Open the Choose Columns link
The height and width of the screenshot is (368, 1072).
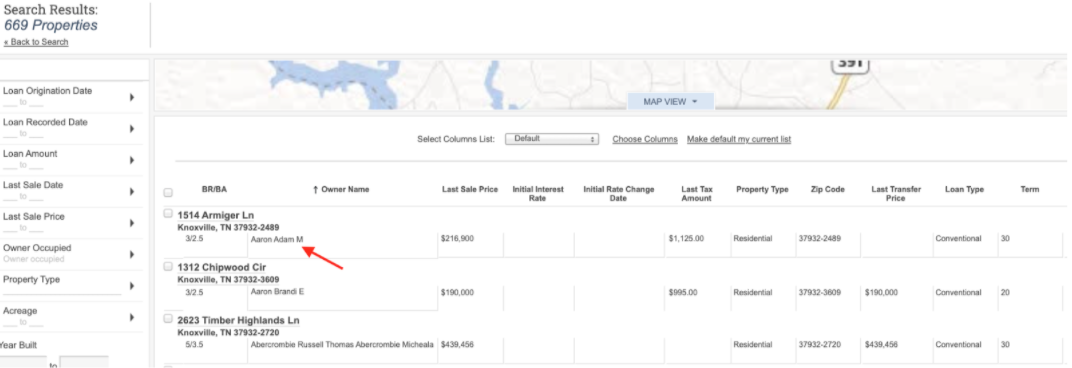[x=645, y=139]
